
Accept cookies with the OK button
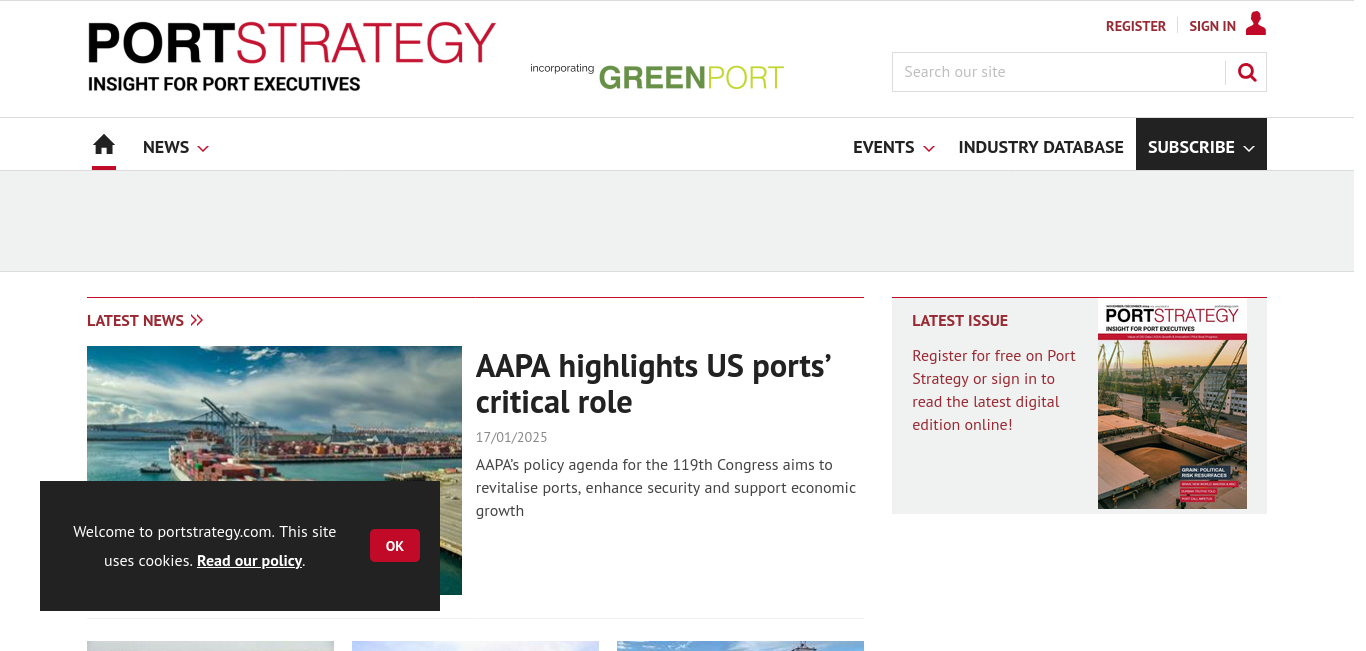(395, 546)
